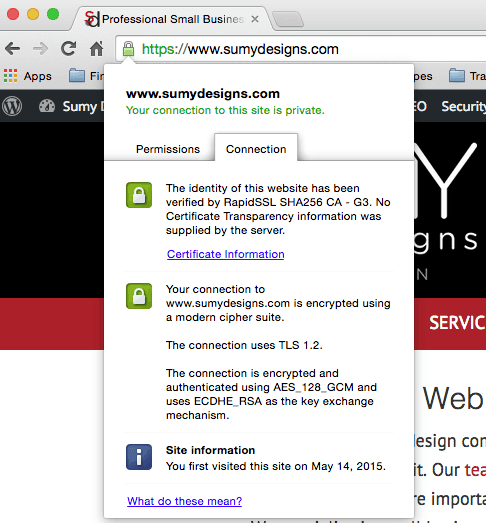Open the bookmarks folder after Apps
Image resolution: width=486 pixels, height=523 pixels.
point(86,76)
